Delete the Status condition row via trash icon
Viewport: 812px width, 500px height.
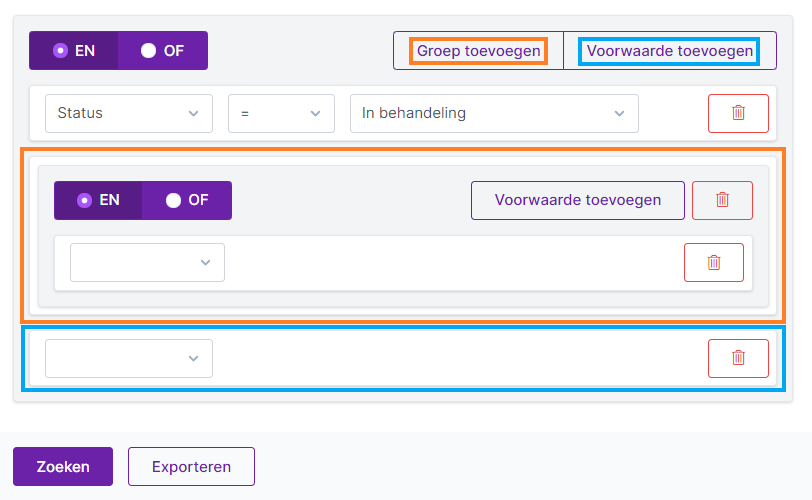(x=738, y=113)
